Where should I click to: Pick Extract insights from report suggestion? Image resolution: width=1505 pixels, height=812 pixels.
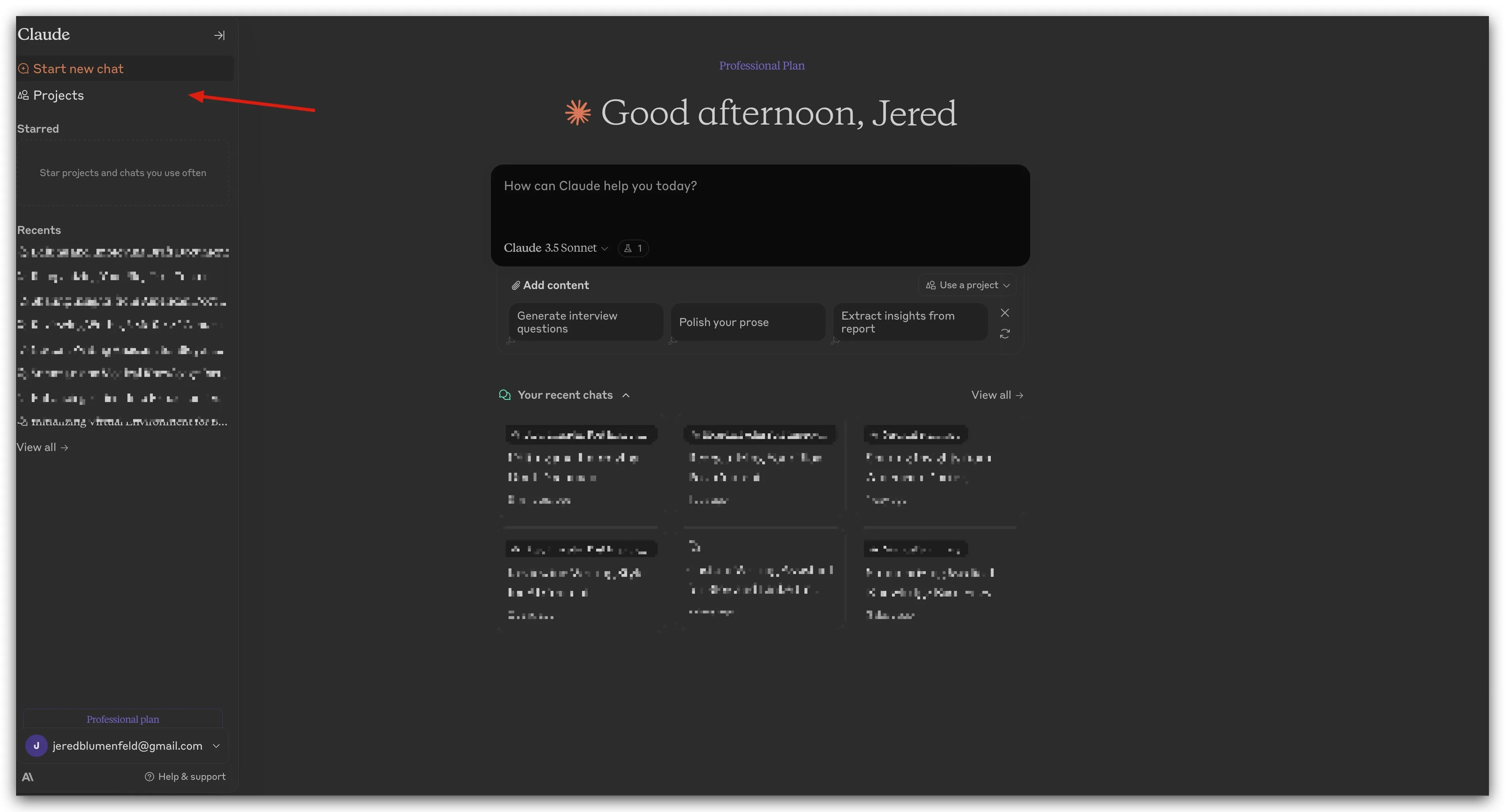click(909, 322)
